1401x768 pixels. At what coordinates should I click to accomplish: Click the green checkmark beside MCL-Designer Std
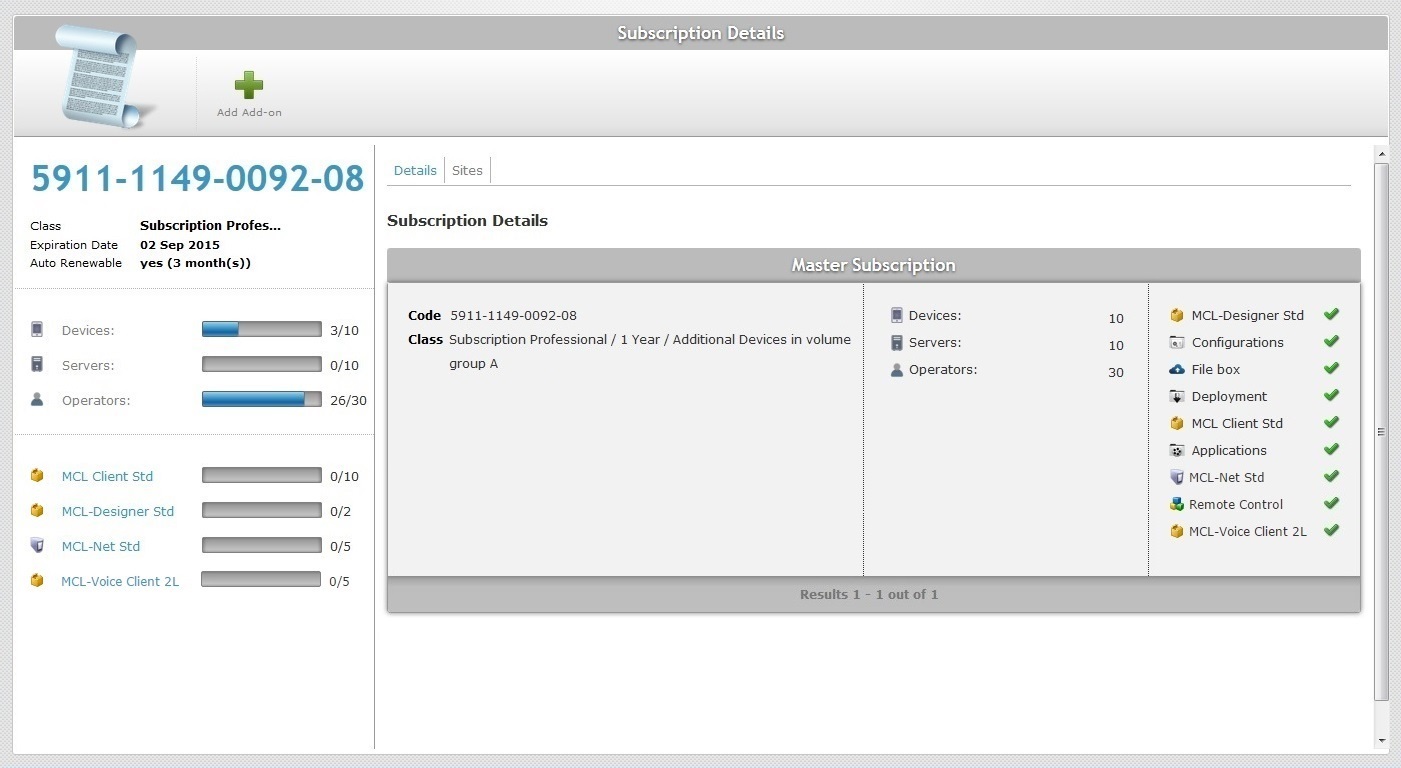[1331, 314]
